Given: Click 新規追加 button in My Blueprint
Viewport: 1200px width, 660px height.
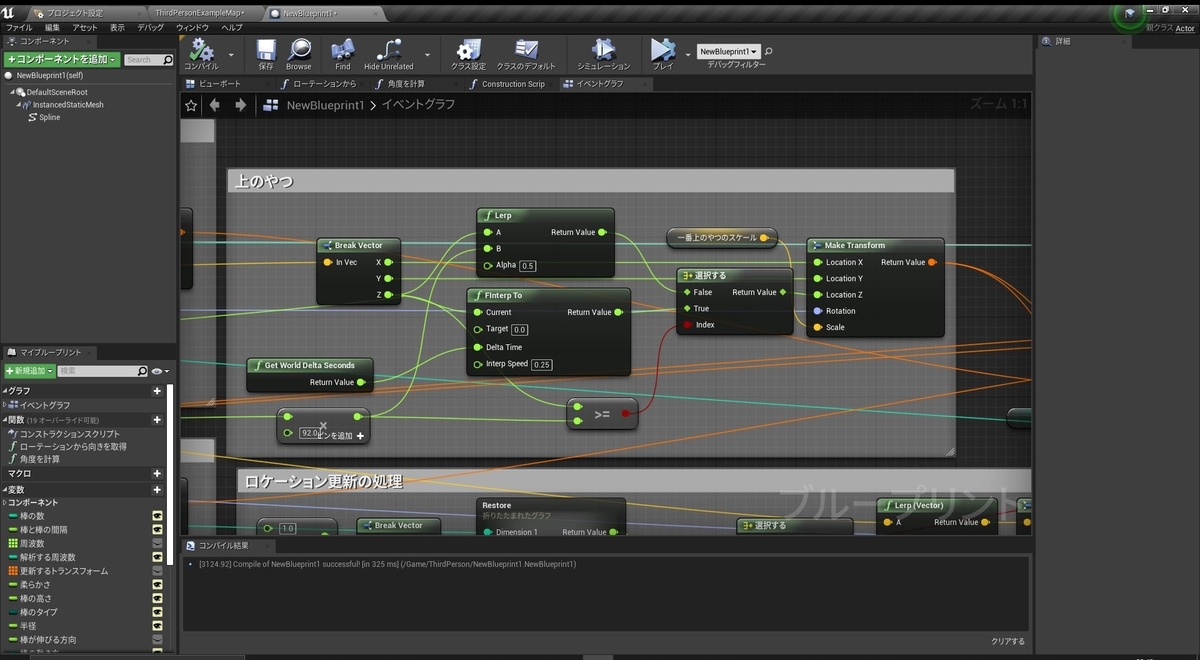Looking at the screenshot, I should pos(29,371).
